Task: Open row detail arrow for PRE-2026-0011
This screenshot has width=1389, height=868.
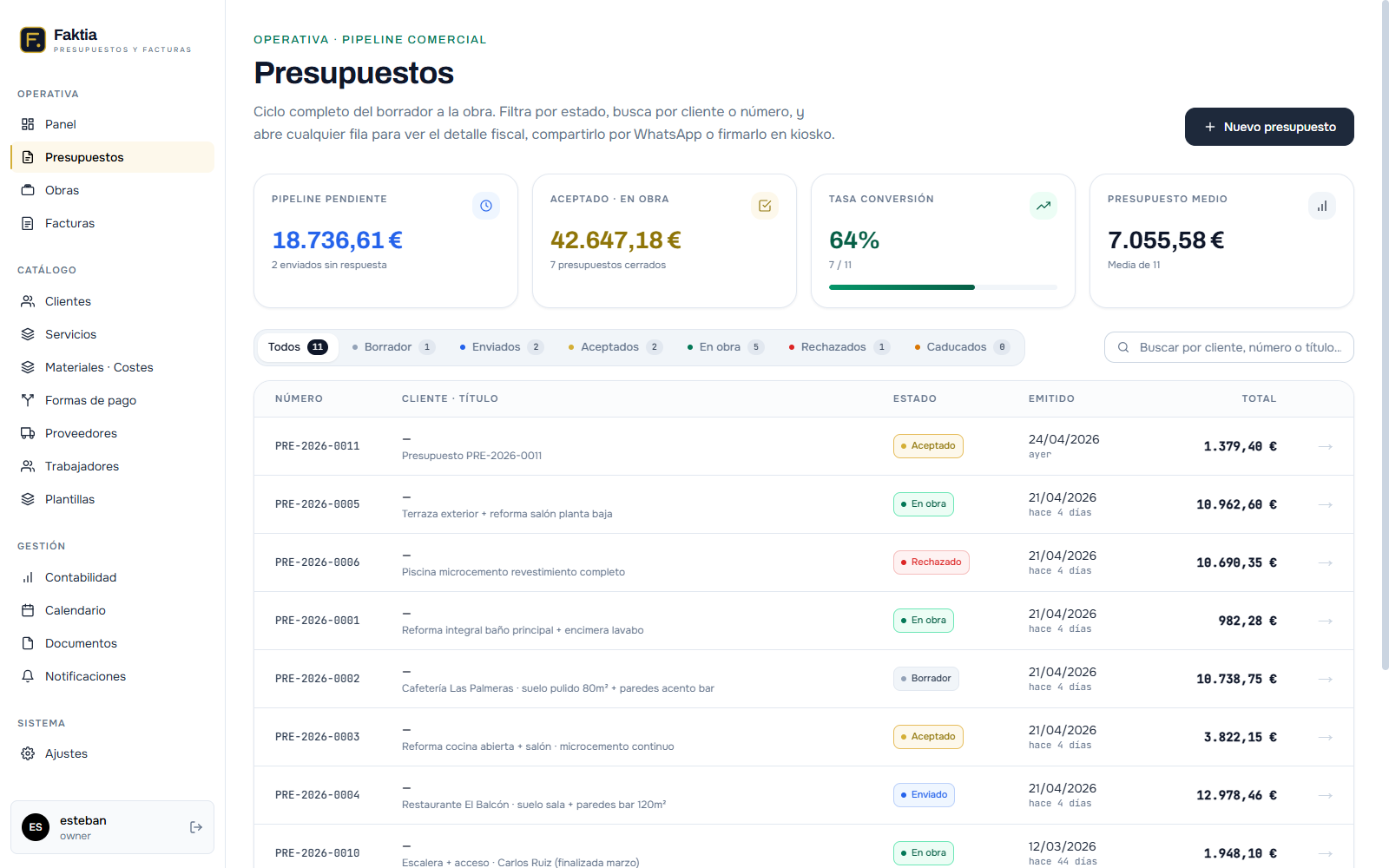Action: pos(1326,446)
